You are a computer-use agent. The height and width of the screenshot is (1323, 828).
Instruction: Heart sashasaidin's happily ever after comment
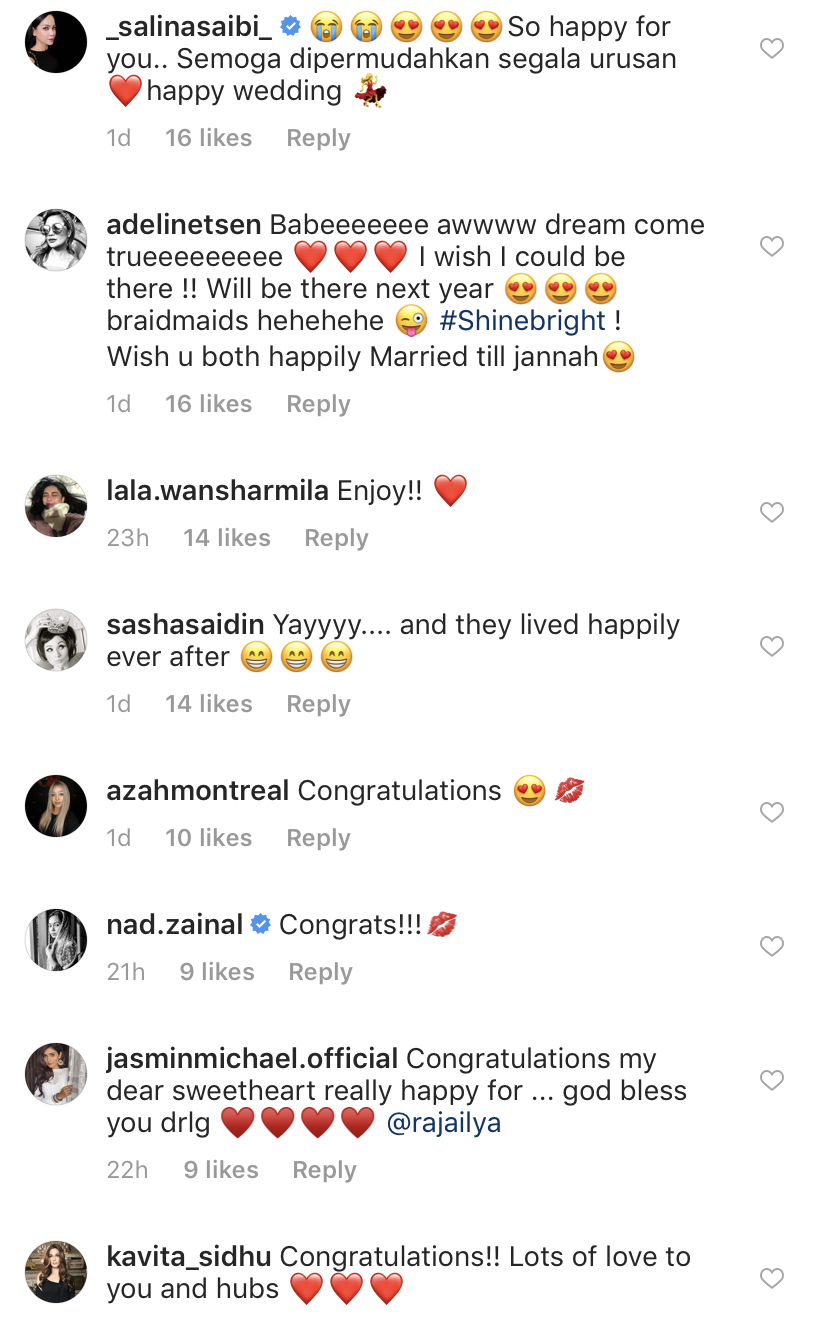pyautogui.click(x=772, y=647)
